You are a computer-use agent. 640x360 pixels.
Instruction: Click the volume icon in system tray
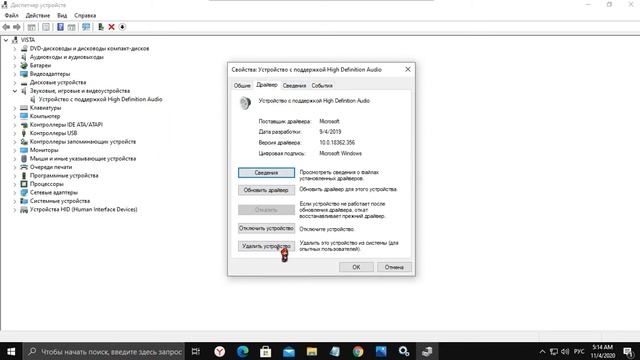(x=565, y=351)
